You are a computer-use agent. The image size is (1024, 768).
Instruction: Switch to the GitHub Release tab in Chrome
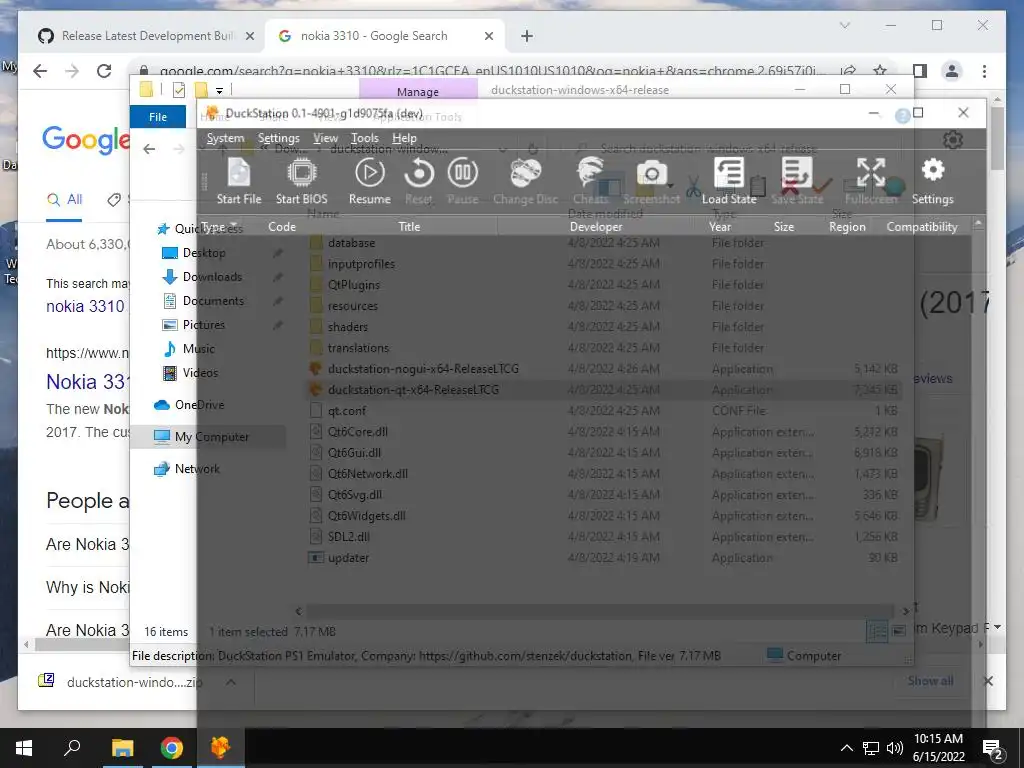pyautogui.click(x=146, y=36)
